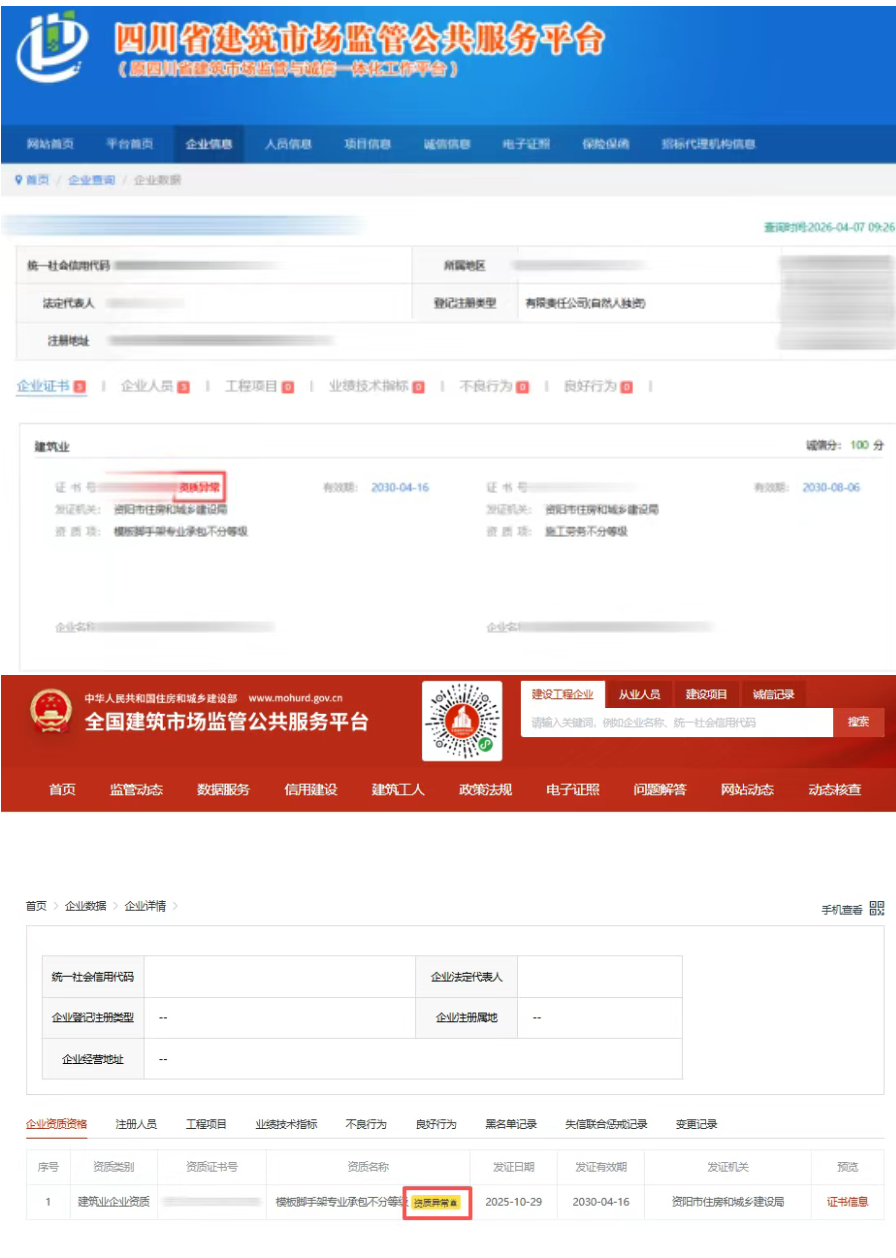Open 项目信息 in the blue navigation bar

[x=368, y=144]
